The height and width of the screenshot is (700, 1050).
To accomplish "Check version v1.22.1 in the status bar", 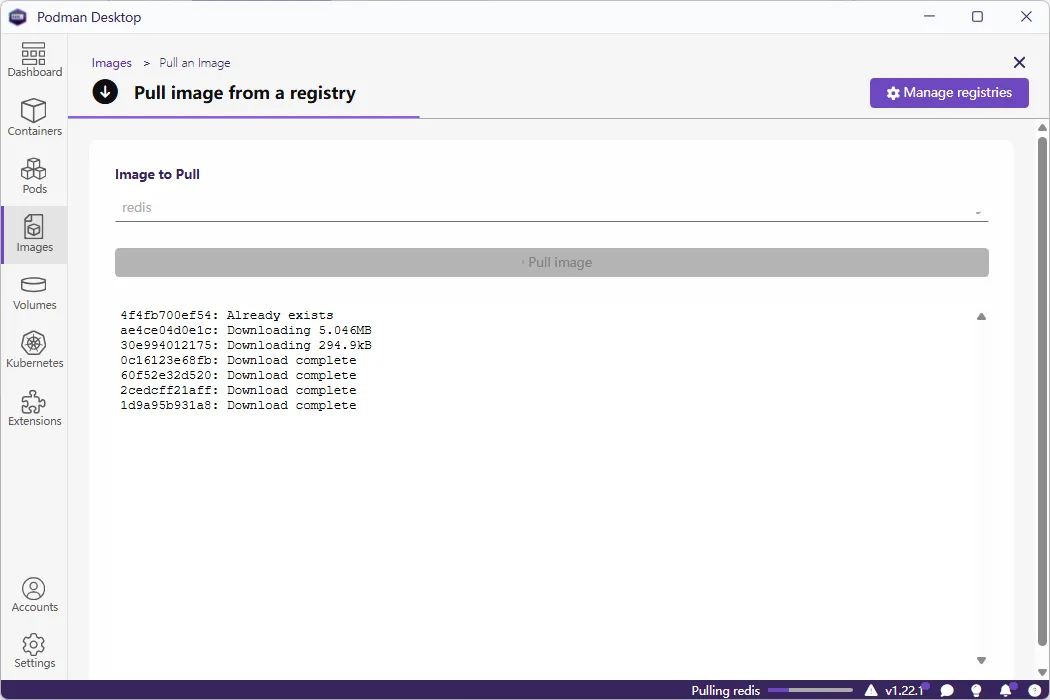I will [x=902, y=689].
